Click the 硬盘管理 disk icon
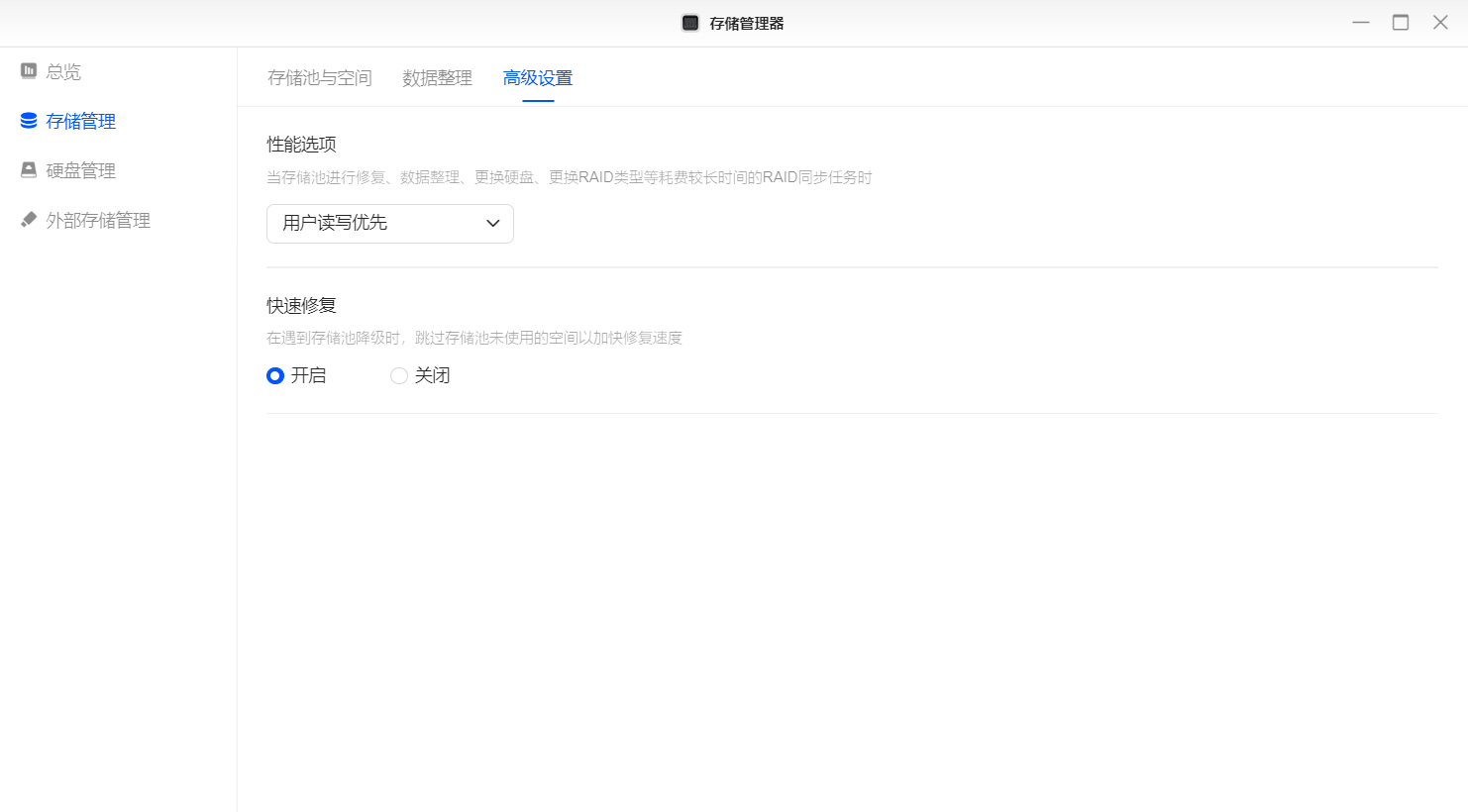The width and height of the screenshot is (1468, 812). 29,170
